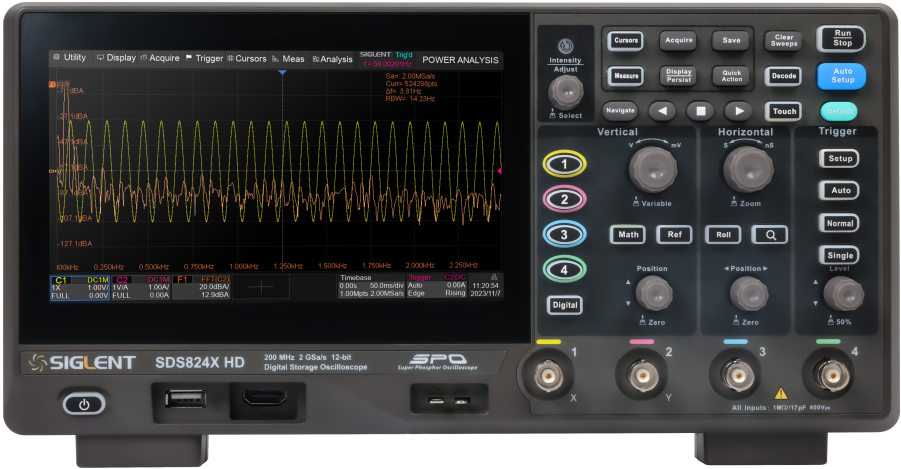
Task: Click the blue trigger position marker
Action: 282,72
